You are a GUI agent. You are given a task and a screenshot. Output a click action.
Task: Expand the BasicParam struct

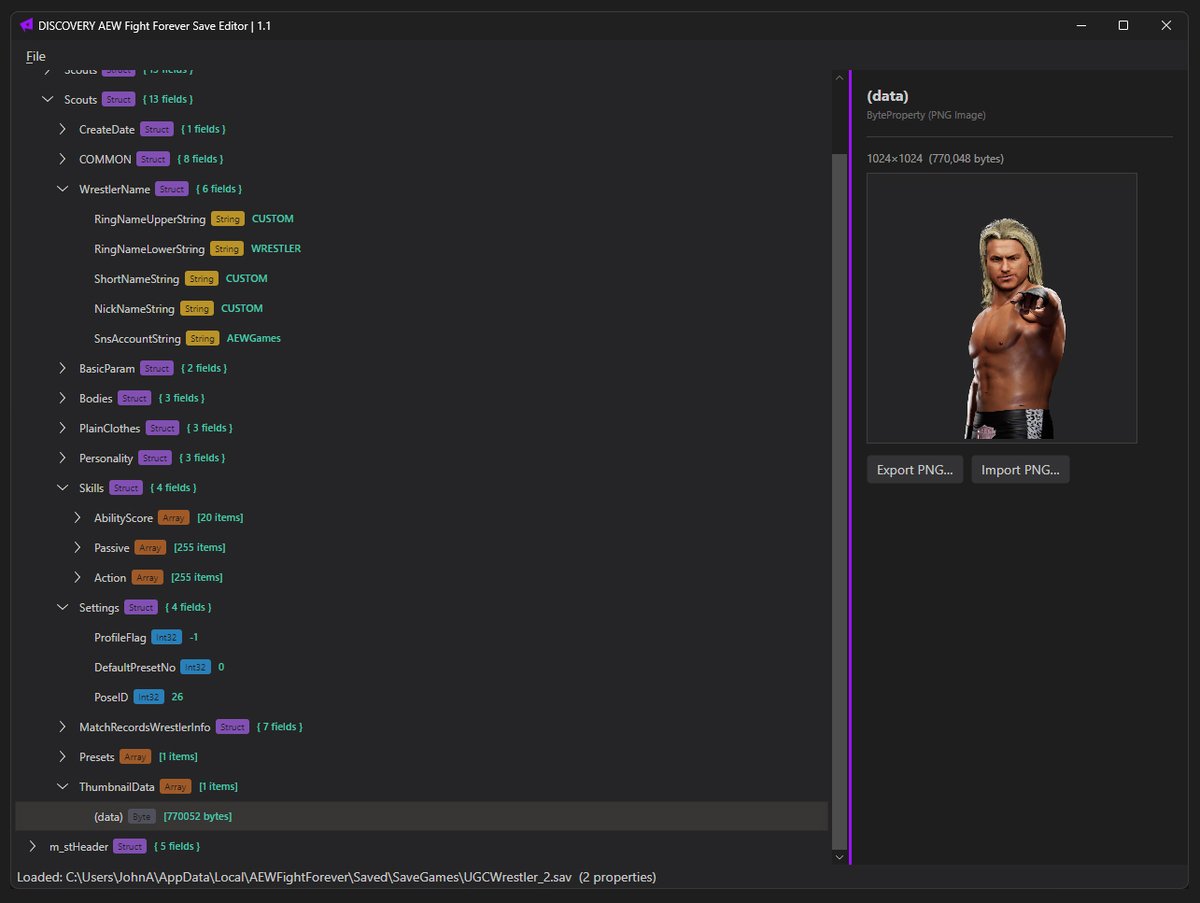point(62,369)
